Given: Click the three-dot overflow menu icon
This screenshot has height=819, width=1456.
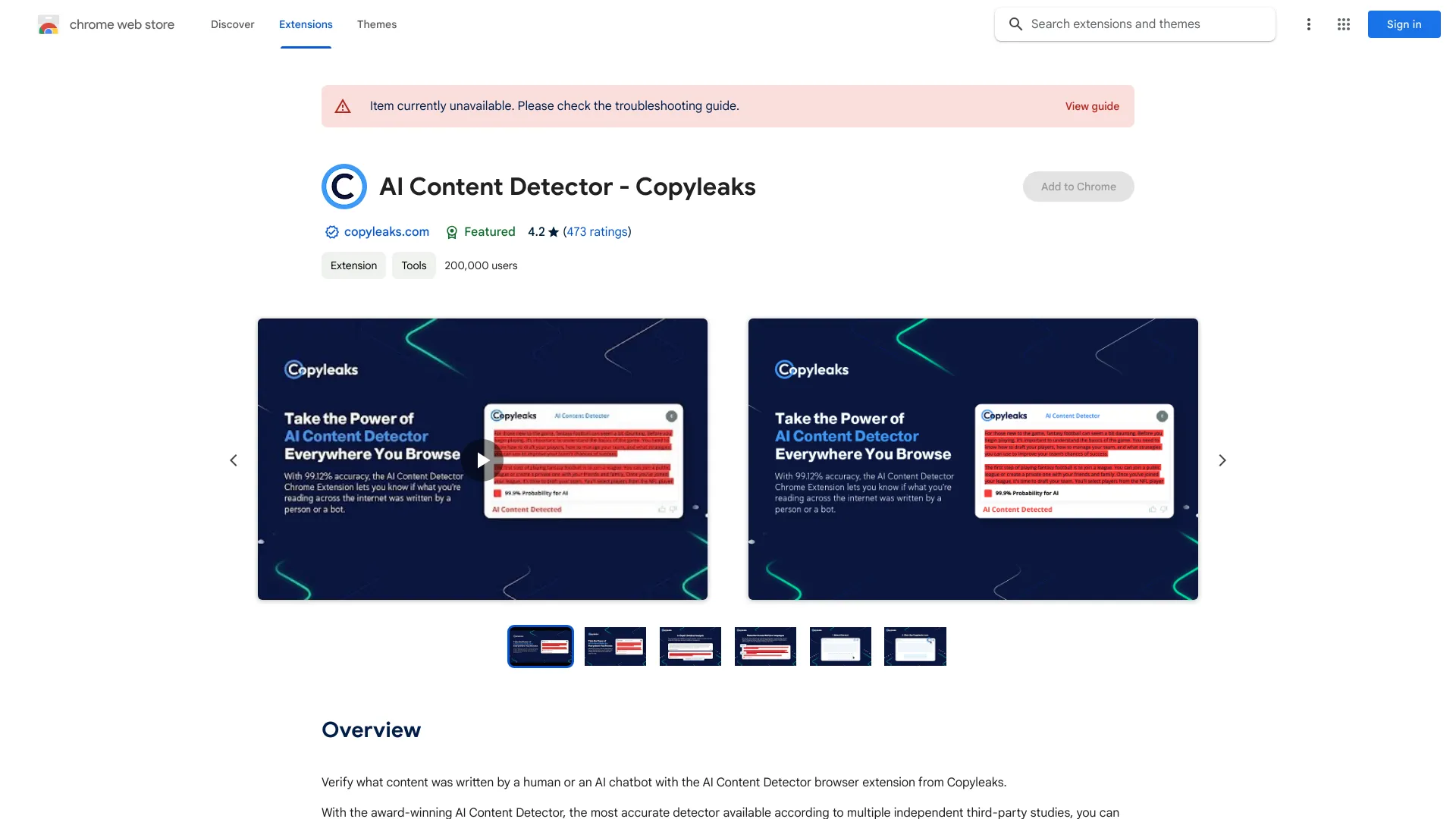Looking at the screenshot, I should tap(1308, 24).
